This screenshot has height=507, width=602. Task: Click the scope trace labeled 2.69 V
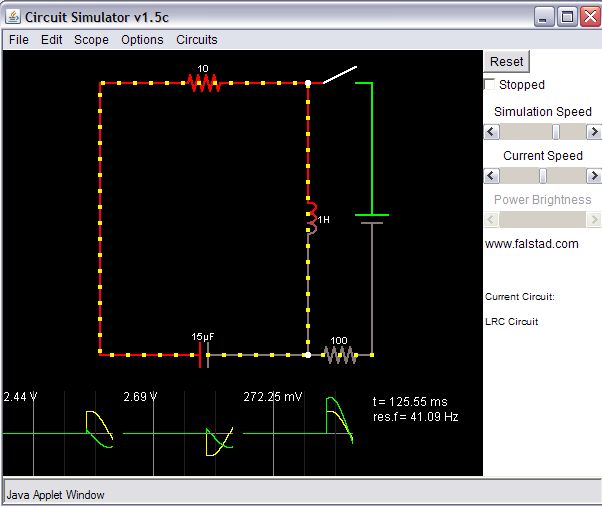tap(178, 433)
